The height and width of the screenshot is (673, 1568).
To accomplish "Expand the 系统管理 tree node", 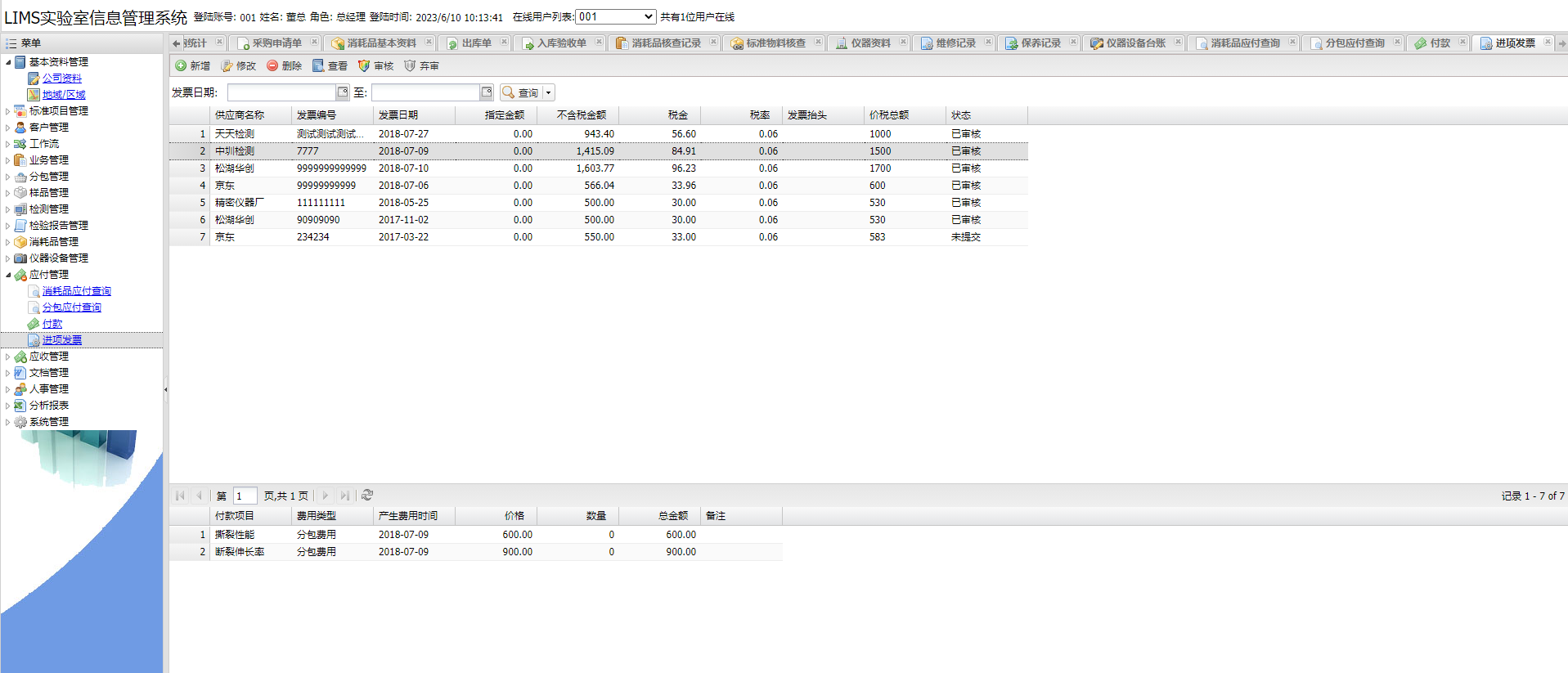I will point(8,422).
